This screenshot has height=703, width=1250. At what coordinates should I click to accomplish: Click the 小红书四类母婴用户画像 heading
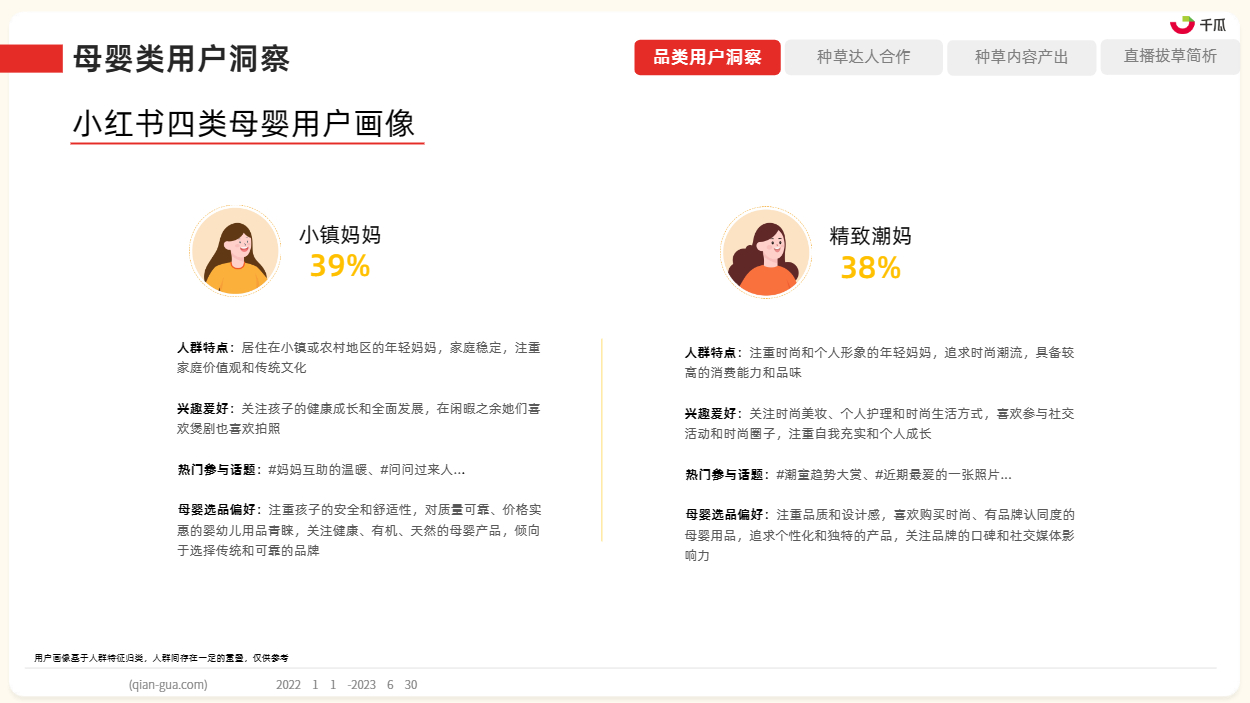(x=244, y=124)
